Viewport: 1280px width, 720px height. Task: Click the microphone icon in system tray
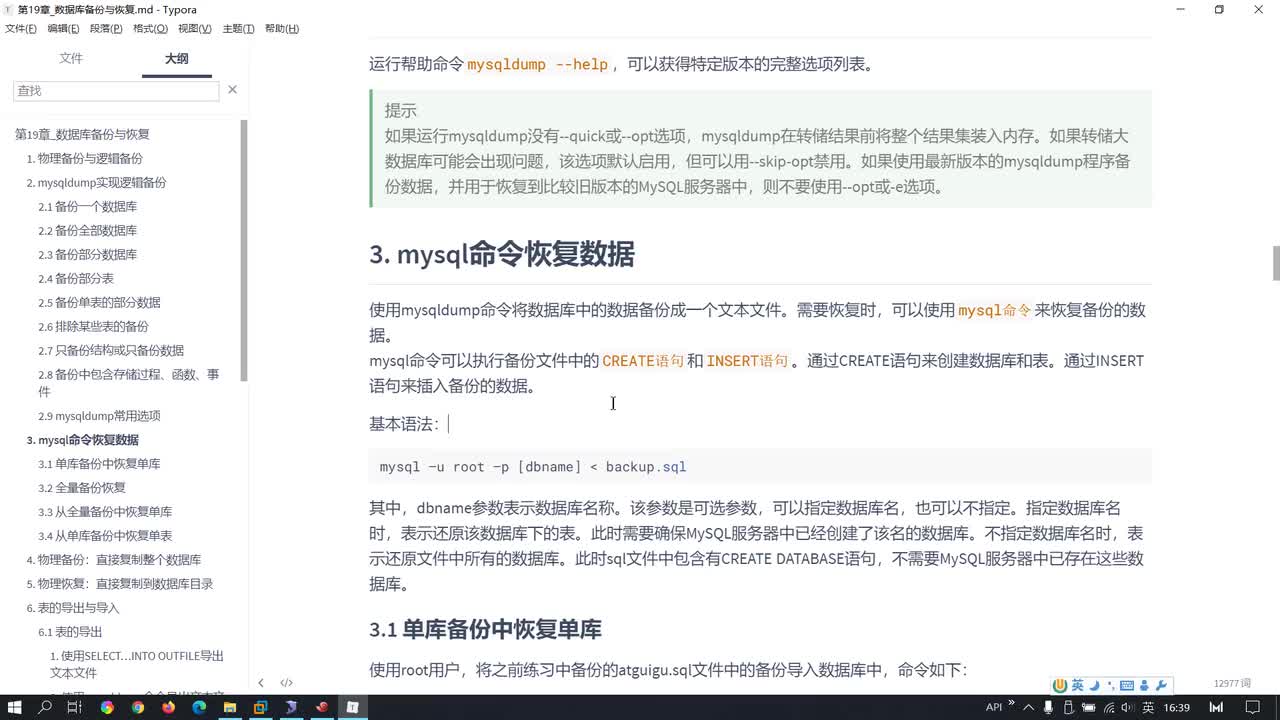(1047, 707)
